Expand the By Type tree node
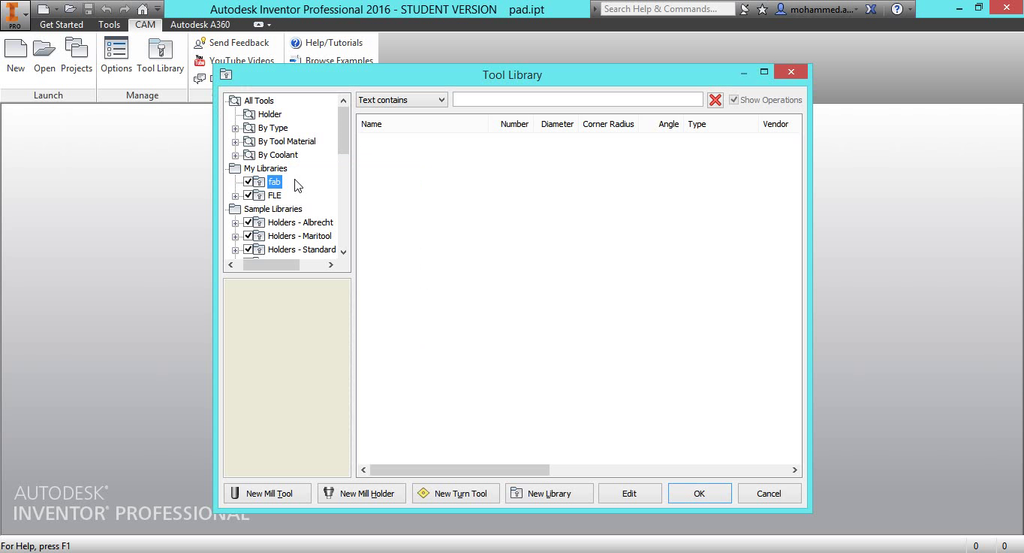The image size is (1024, 553). point(235,128)
